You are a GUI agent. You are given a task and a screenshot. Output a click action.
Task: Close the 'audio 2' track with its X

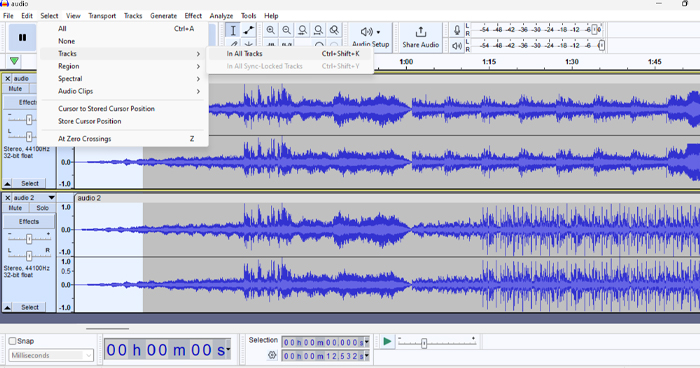point(7,198)
